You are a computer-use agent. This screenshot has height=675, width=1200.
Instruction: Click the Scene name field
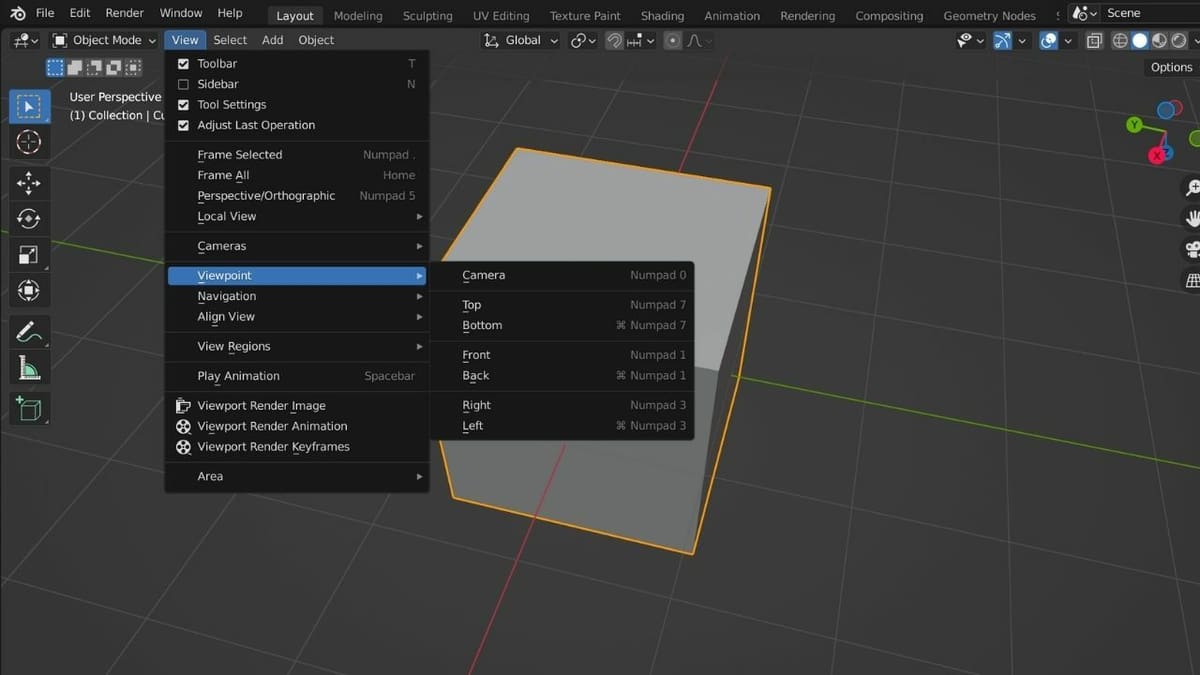[x=1151, y=13]
